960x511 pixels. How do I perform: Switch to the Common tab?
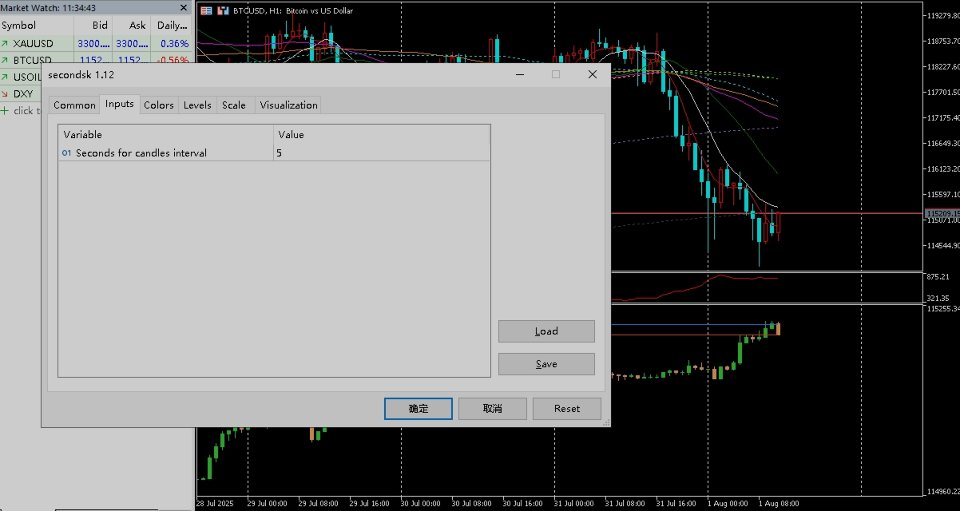(x=74, y=105)
